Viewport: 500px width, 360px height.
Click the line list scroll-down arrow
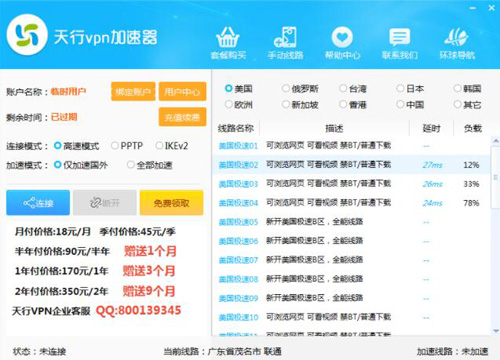click(x=496, y=331)
